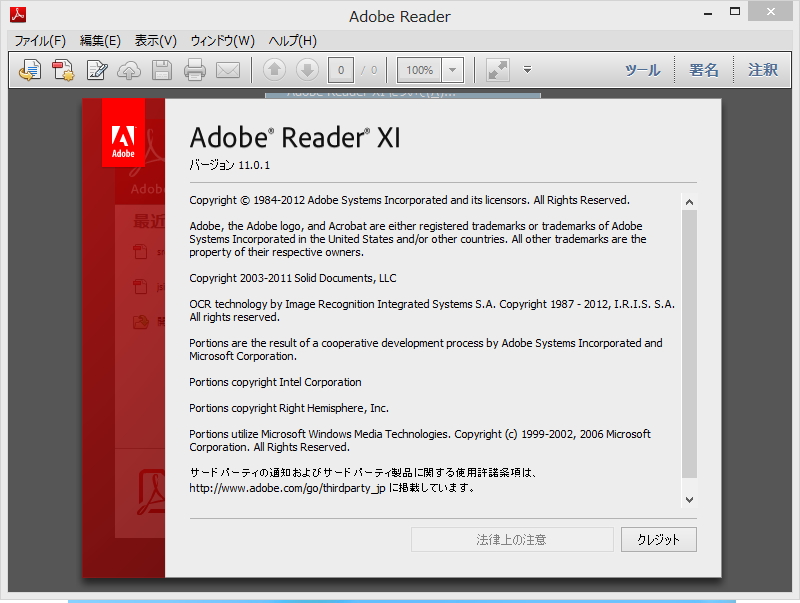Open the zoom level dropdown
This screenshot has height=603, width=800.
[x=448, y=70]
